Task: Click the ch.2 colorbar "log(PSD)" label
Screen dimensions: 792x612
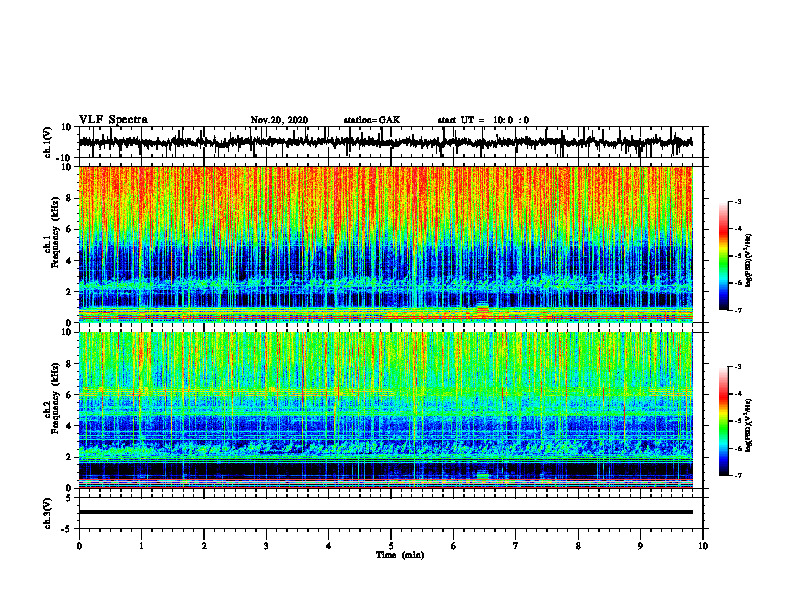Action: point(749,425)
